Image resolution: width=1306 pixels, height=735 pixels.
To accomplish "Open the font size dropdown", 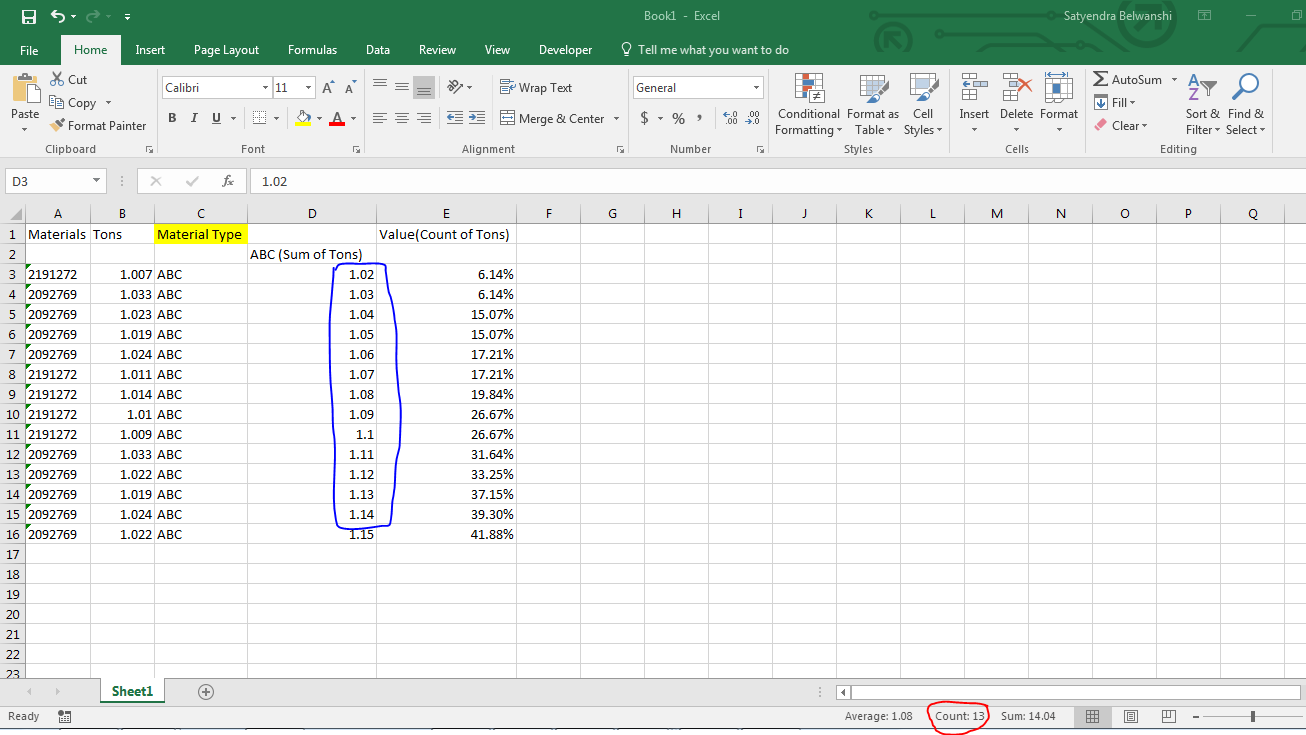I will pos(308,88).
